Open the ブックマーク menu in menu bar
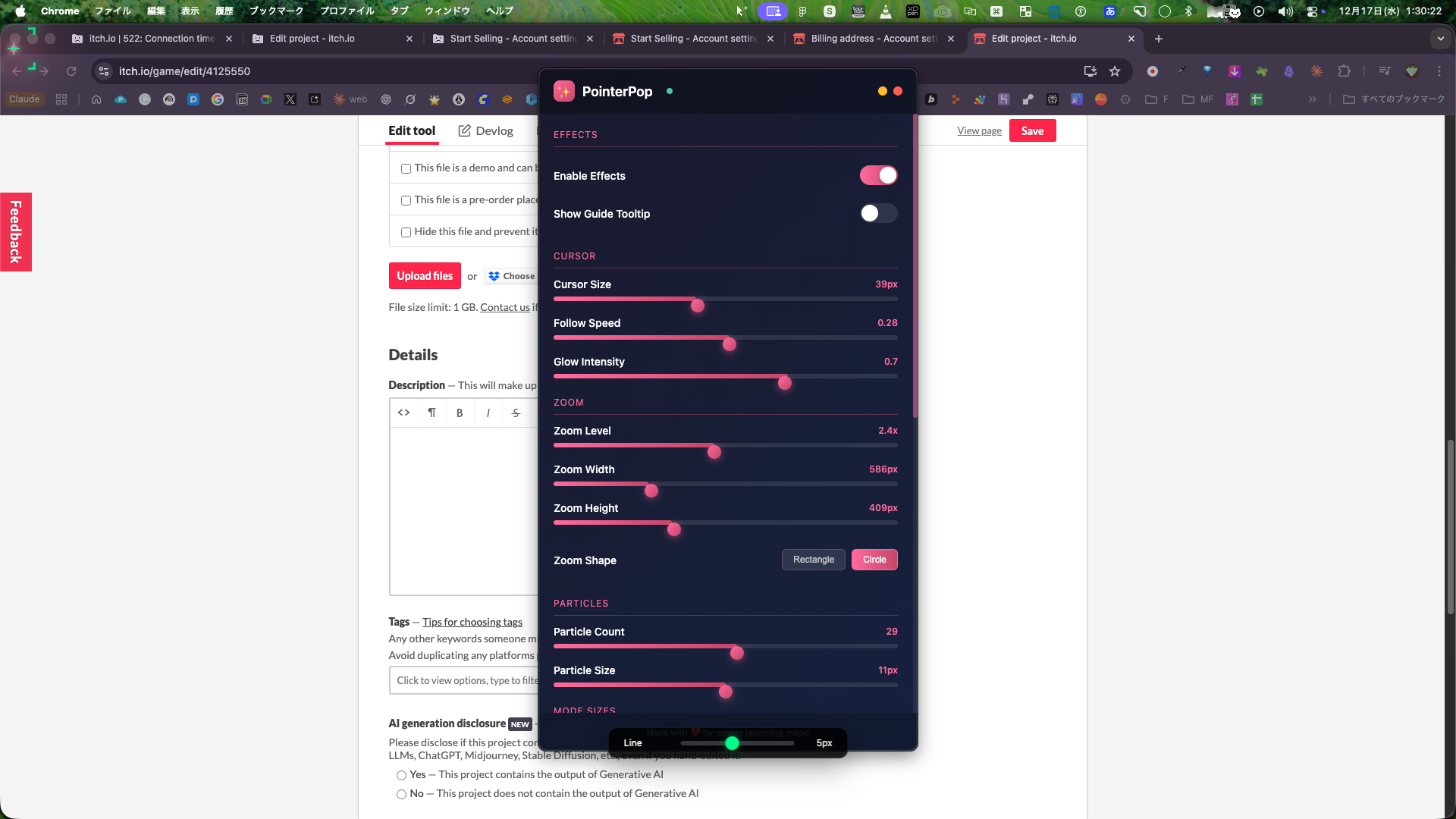1456x819 pixels. pyautogui.click(x=276, y=11)
